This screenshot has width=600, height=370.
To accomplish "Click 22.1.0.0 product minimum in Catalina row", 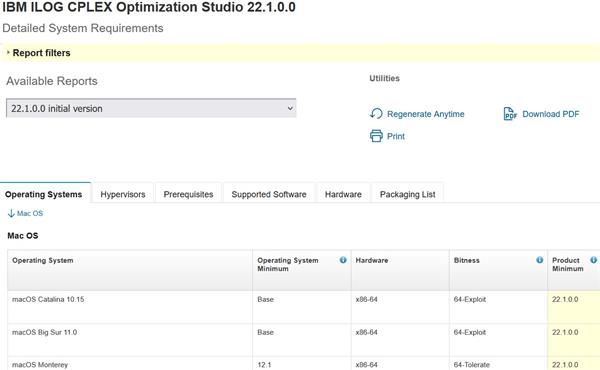I will [574, 307].
